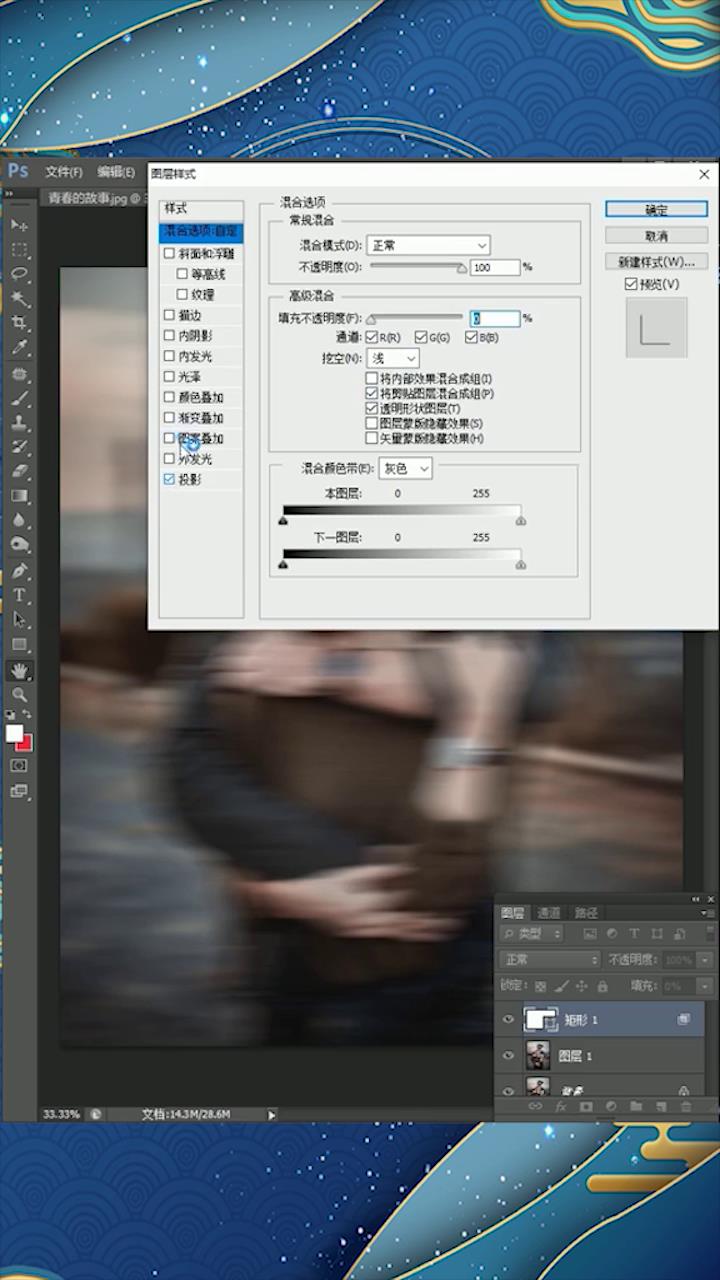Select the Crop tool

pos(19,323)
